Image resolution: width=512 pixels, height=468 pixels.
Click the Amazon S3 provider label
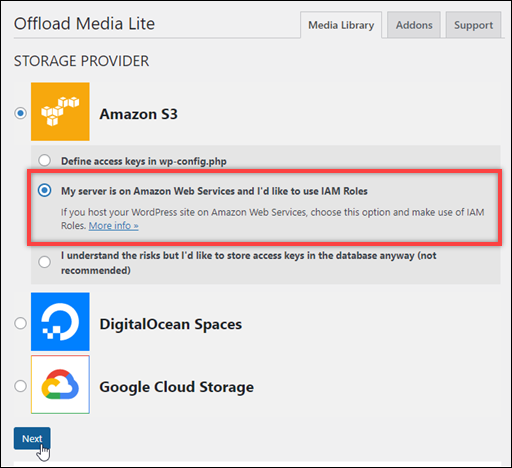coord(138,114)
